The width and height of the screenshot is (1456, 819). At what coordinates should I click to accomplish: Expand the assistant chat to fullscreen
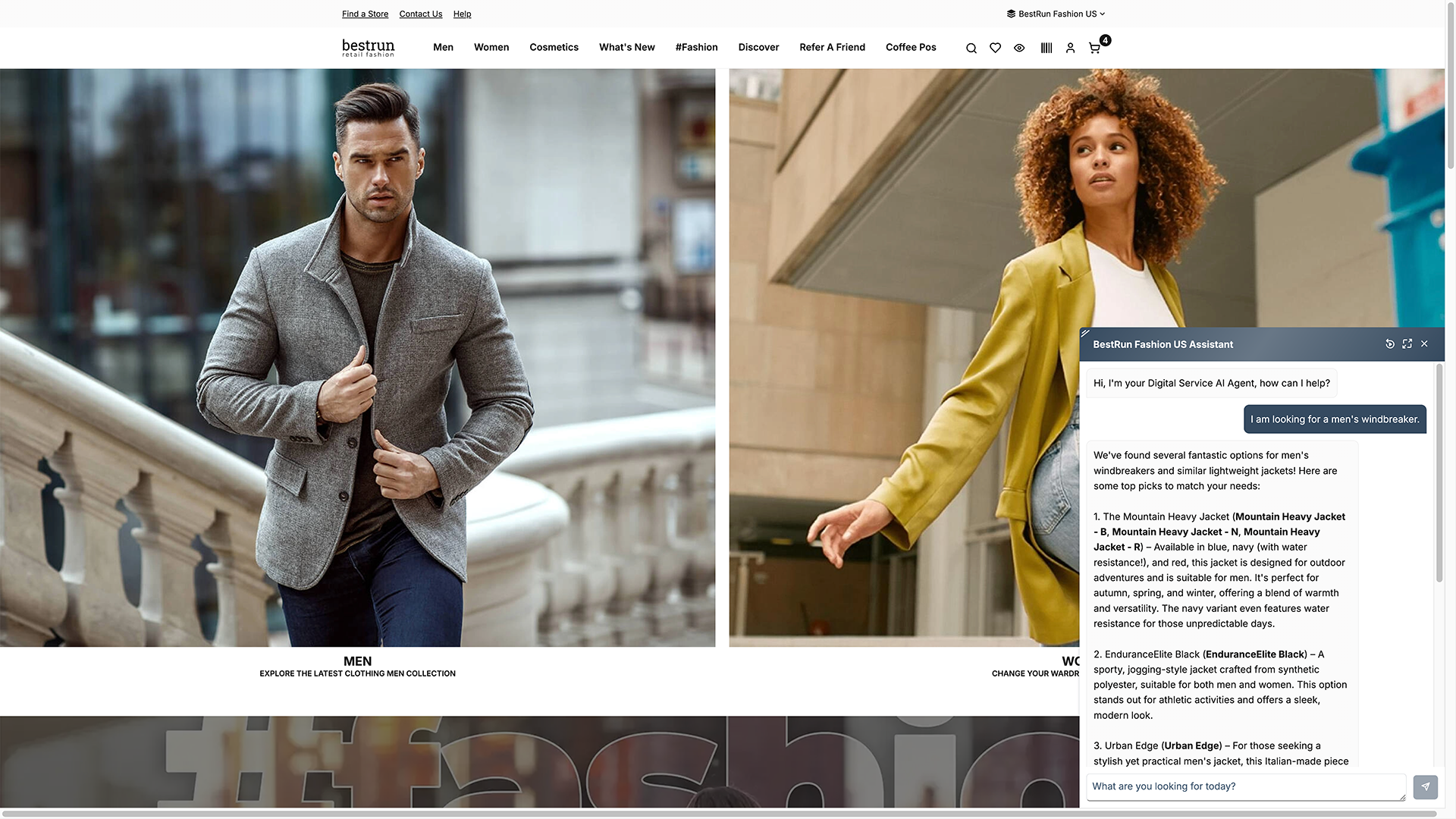(1407, 344)
